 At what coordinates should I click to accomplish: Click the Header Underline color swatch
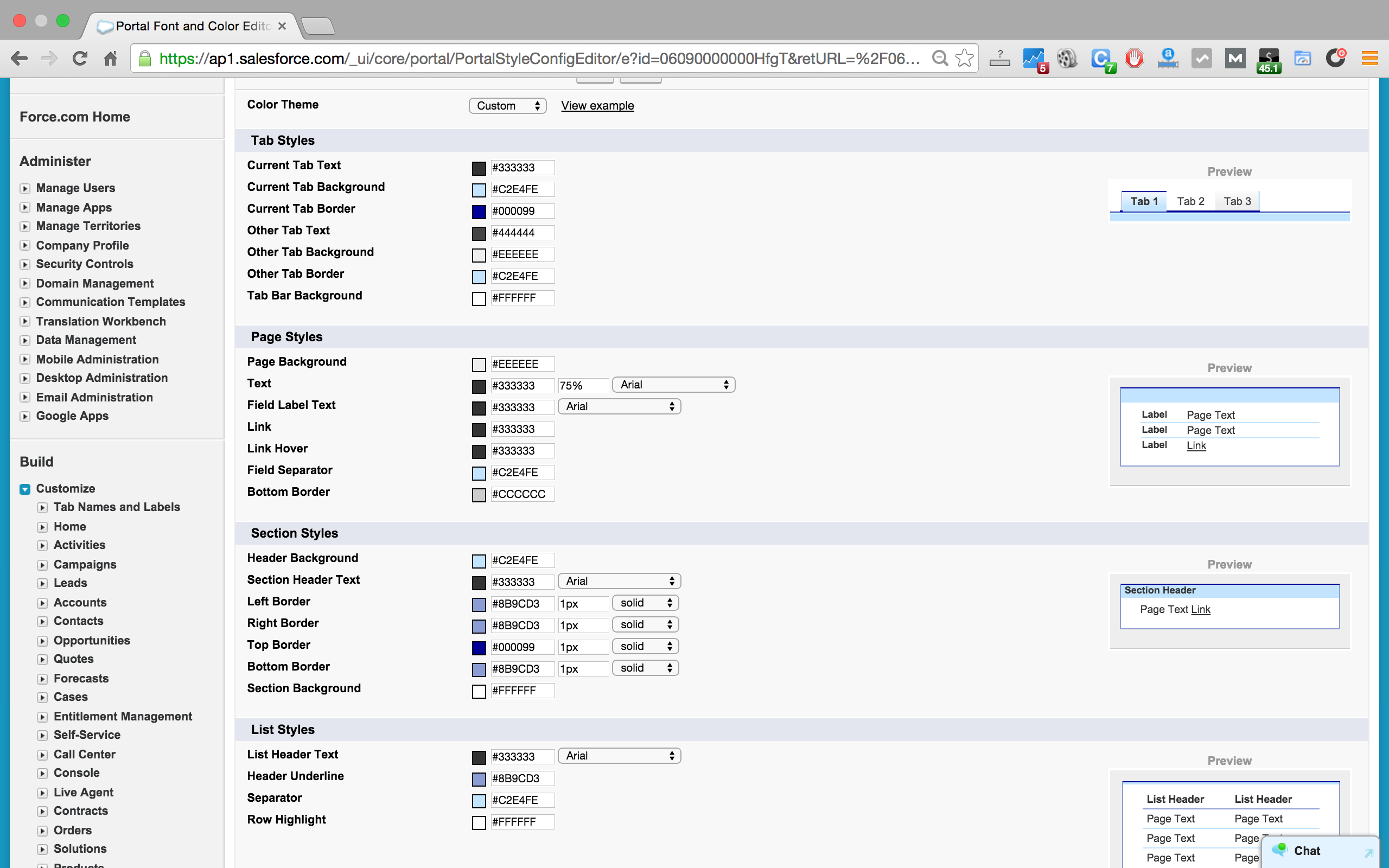coord(479,779)
